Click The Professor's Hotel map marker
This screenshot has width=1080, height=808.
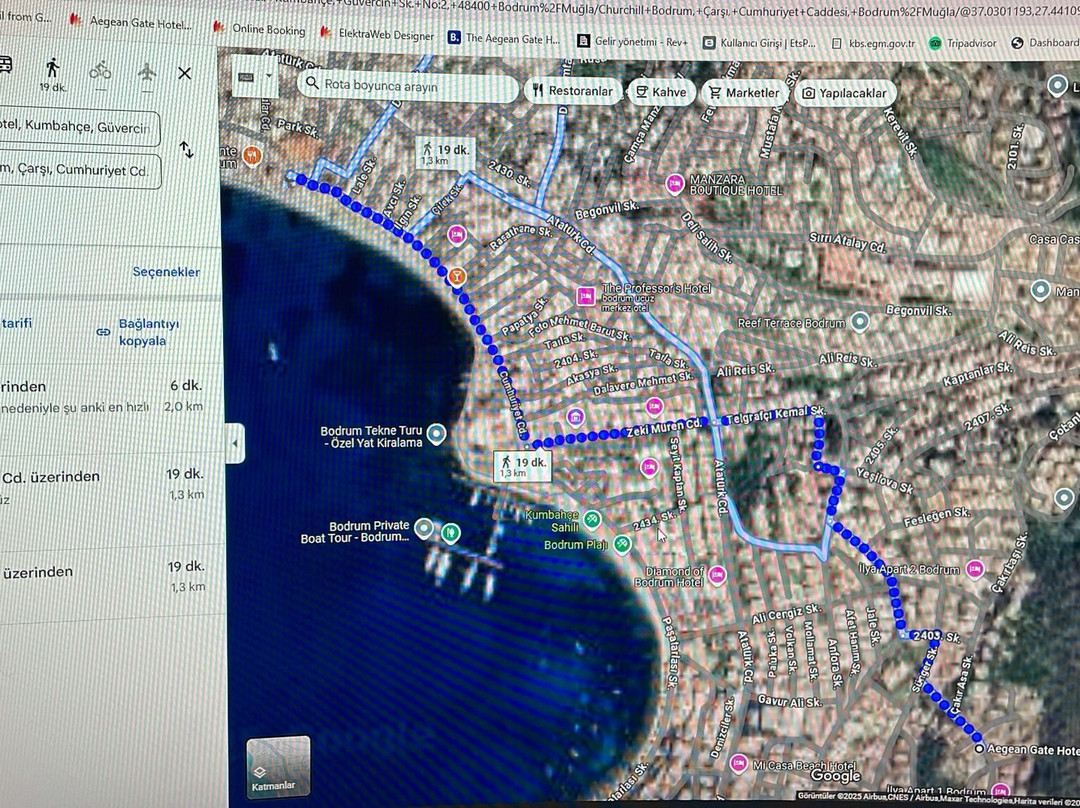tap(586, 296)
